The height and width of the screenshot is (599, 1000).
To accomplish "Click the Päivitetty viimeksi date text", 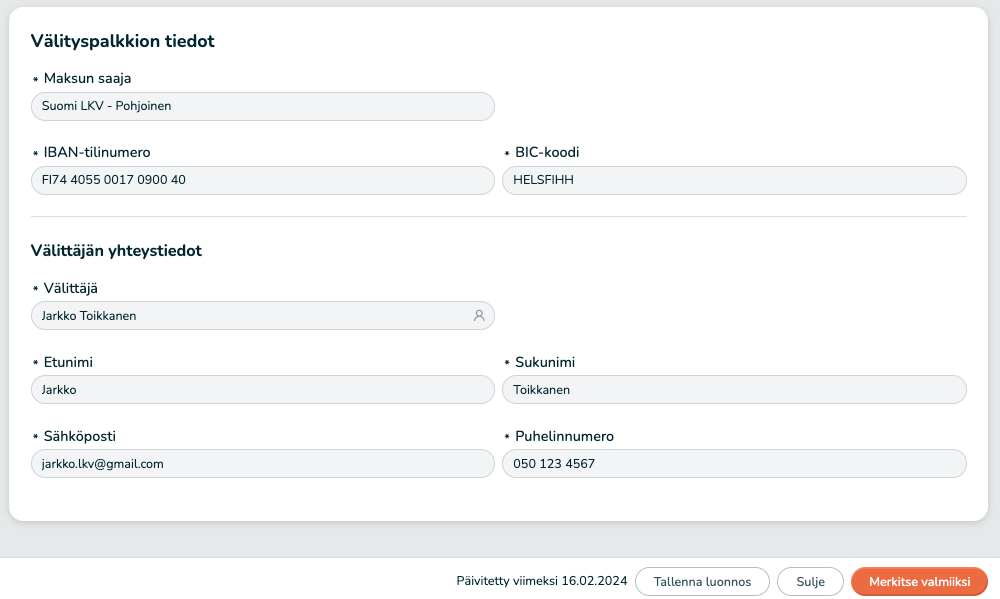I will [541, 581].
